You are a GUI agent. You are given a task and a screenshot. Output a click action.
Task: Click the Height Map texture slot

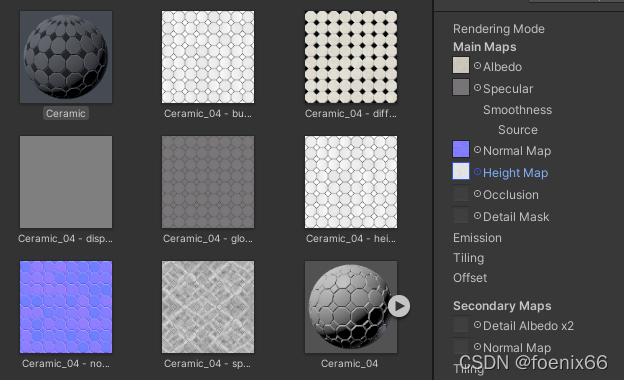point(461,171)
